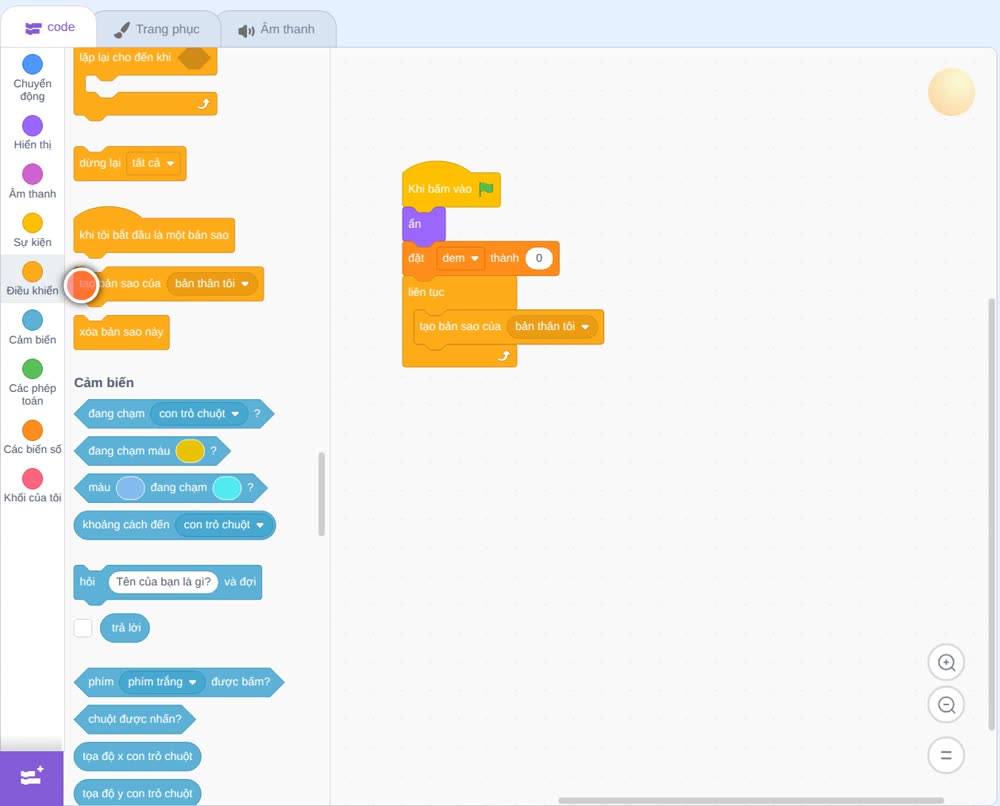Viewport: 1000px width, 806px height.
Task: Open the Cảm biến block category
Action: 33,327
